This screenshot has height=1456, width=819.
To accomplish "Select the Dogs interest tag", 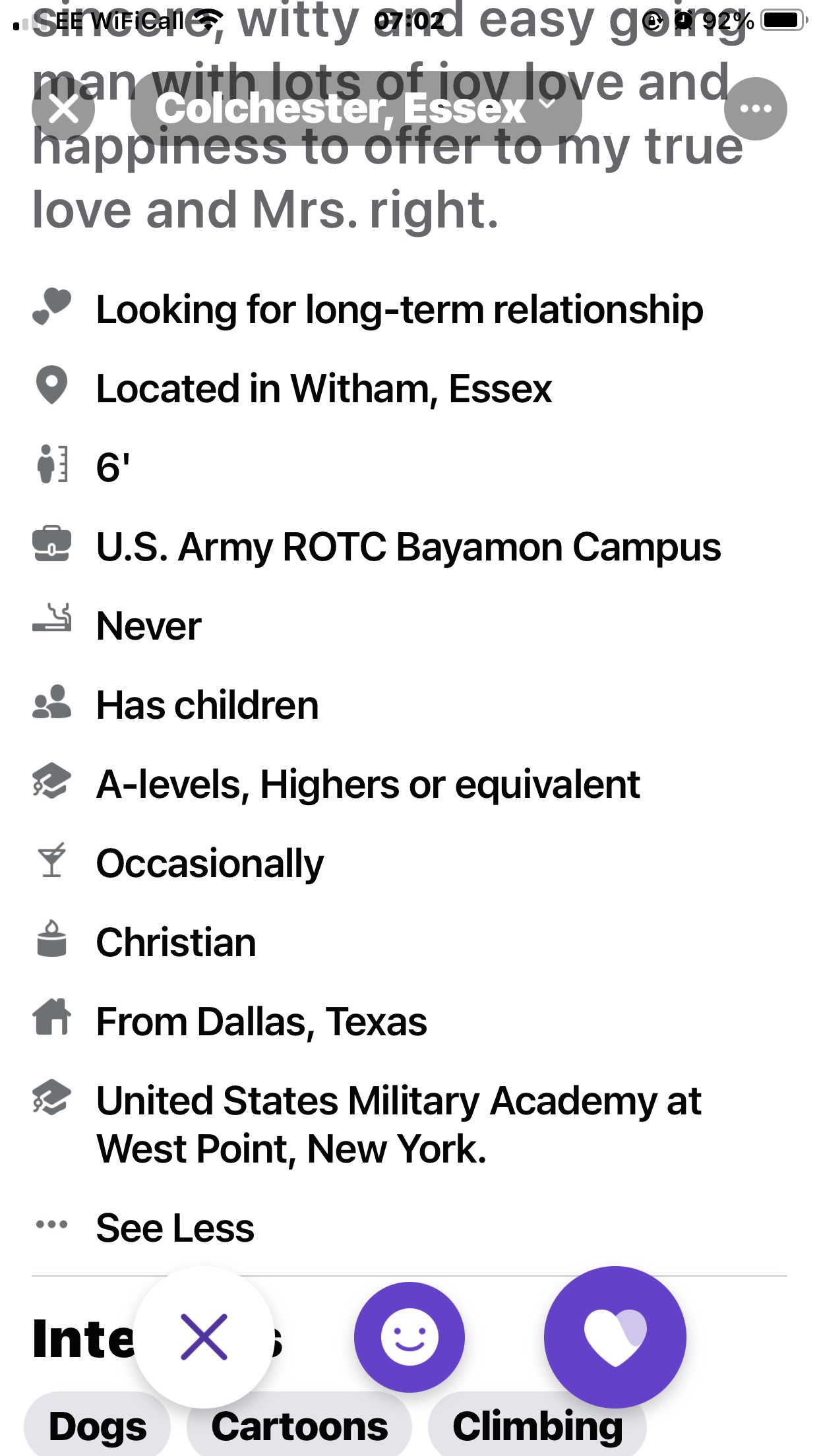I will coord(98,1426).
